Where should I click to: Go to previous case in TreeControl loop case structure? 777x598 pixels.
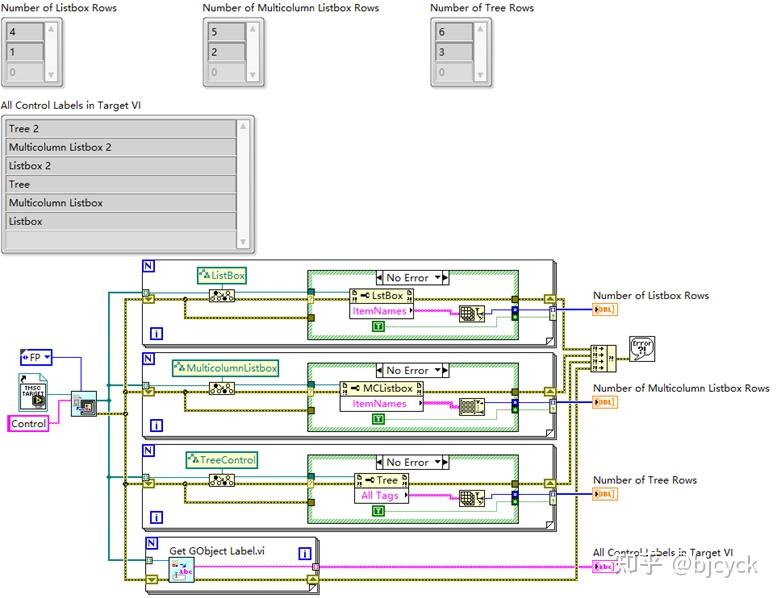(x=380, y=462)
